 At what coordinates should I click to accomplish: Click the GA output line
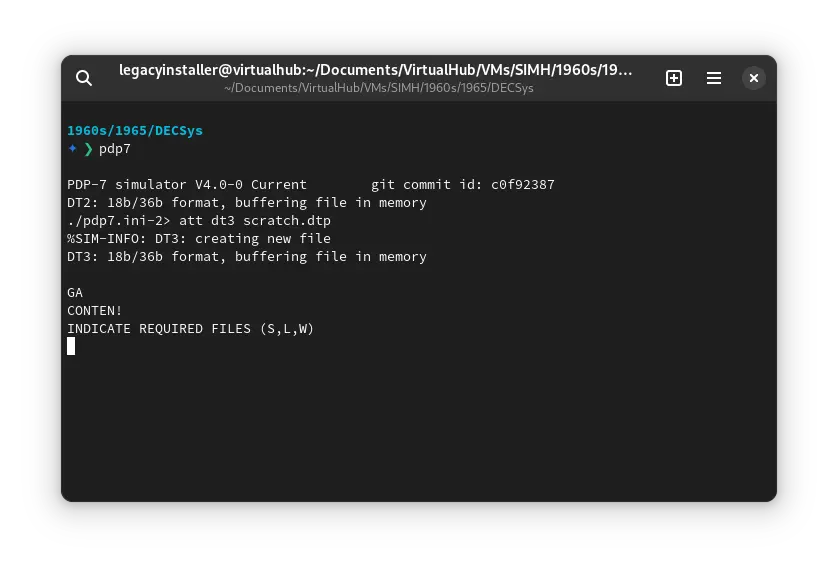tap(75, 293)
